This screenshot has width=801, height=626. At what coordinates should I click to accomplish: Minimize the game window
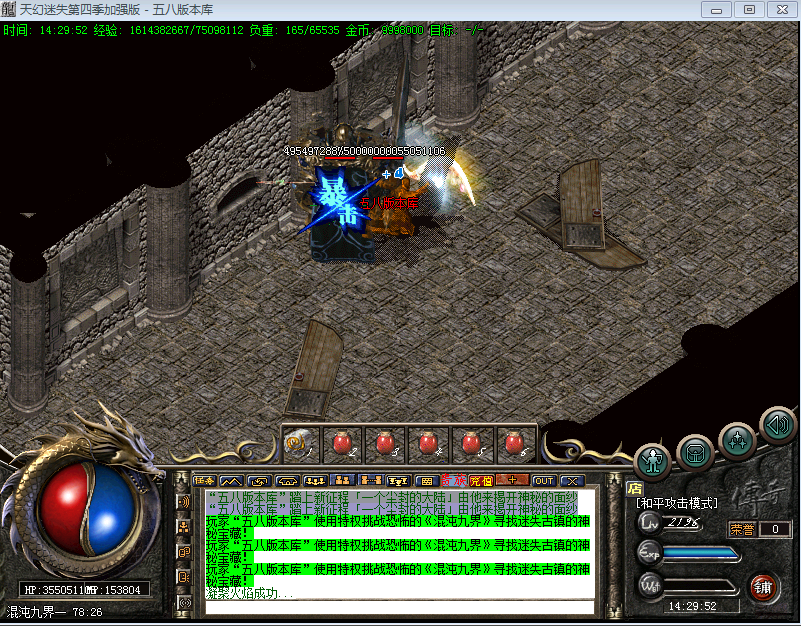tap(716, 9)
